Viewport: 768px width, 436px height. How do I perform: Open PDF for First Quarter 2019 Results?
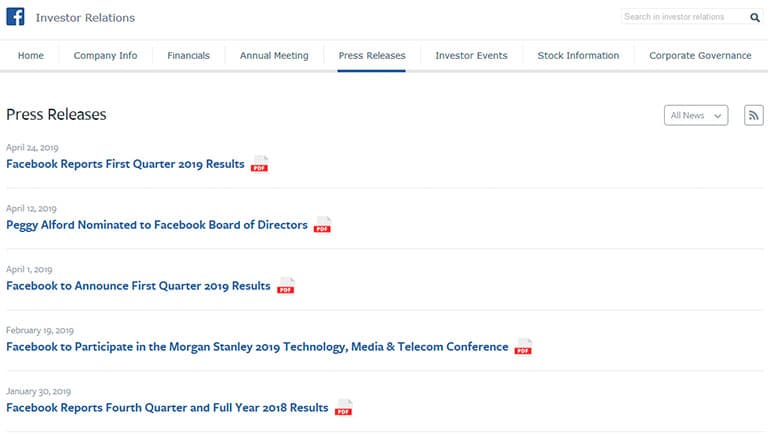[x=260, y=164]
